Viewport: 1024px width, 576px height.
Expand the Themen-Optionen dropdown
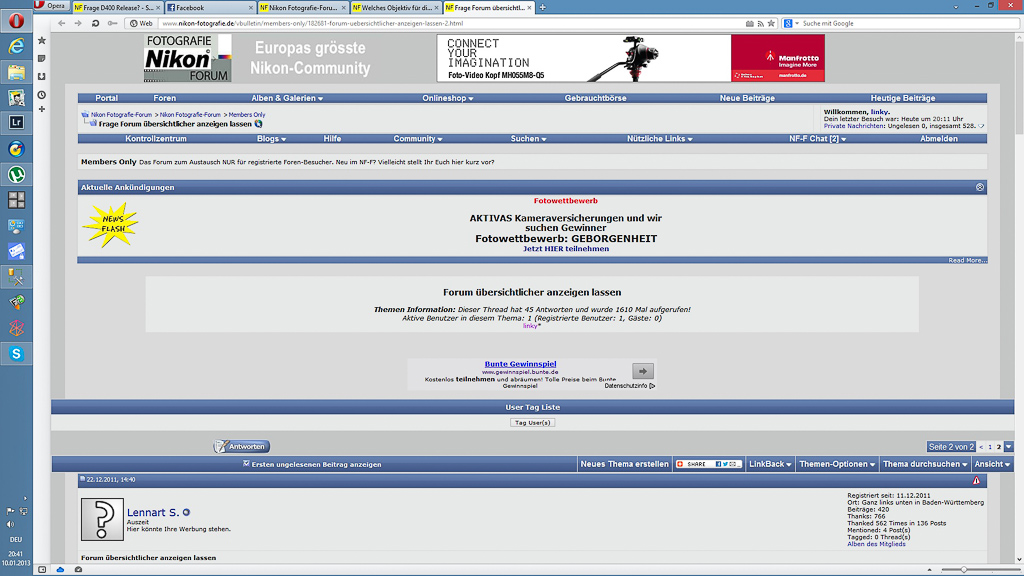pos(837,464)
